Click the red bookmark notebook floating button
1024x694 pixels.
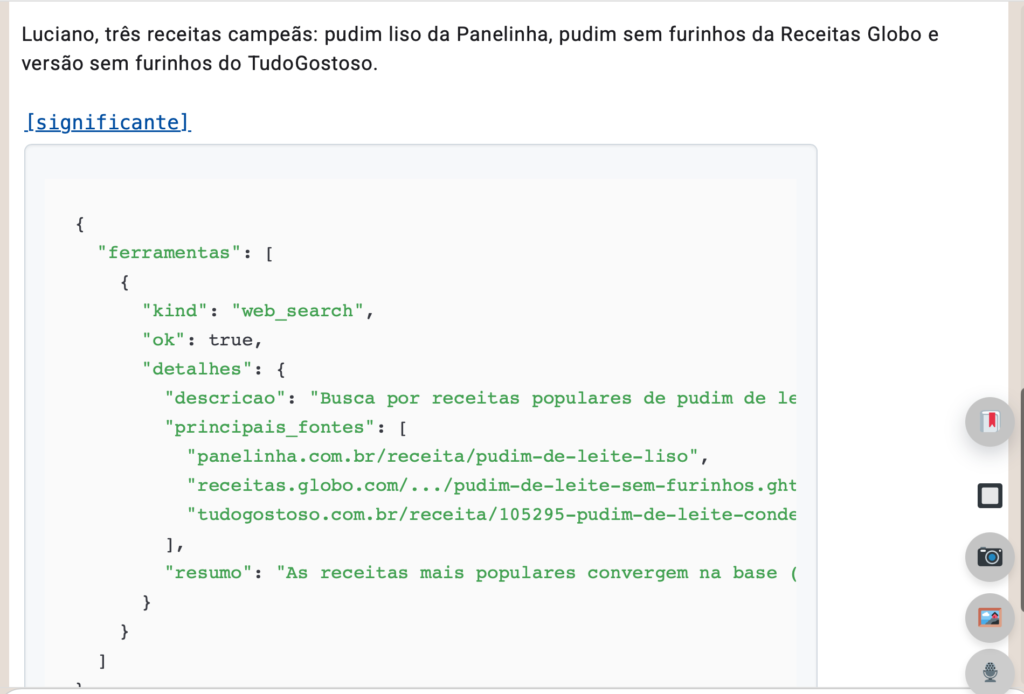point(989,421)
